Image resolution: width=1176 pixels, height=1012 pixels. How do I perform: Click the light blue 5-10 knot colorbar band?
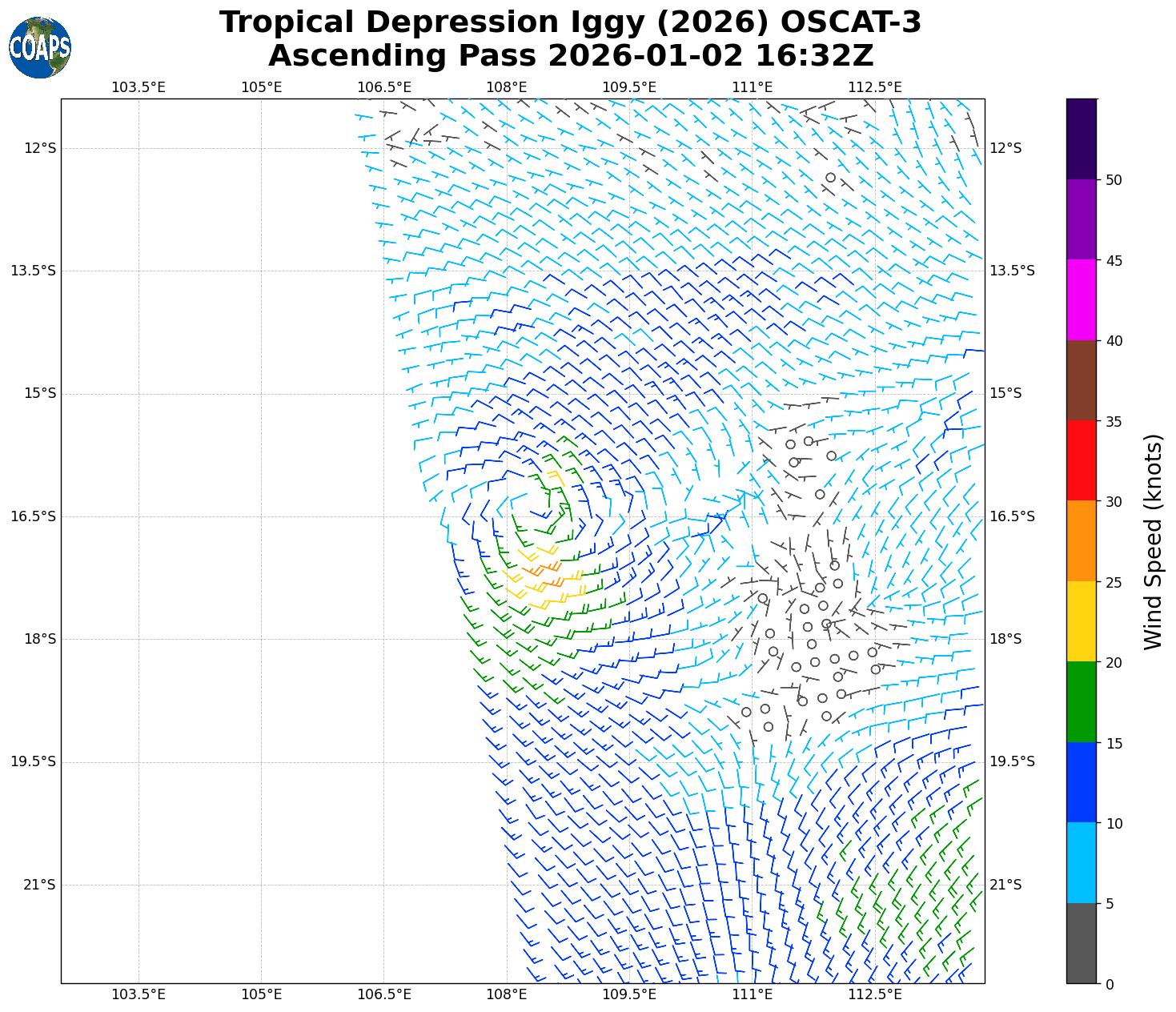tap(1081, 862)
